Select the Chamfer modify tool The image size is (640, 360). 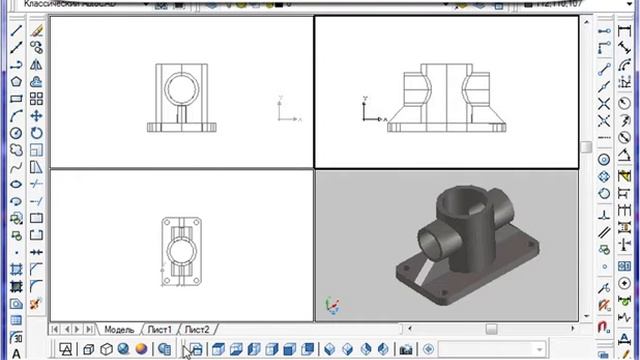(x=36, y=269)
